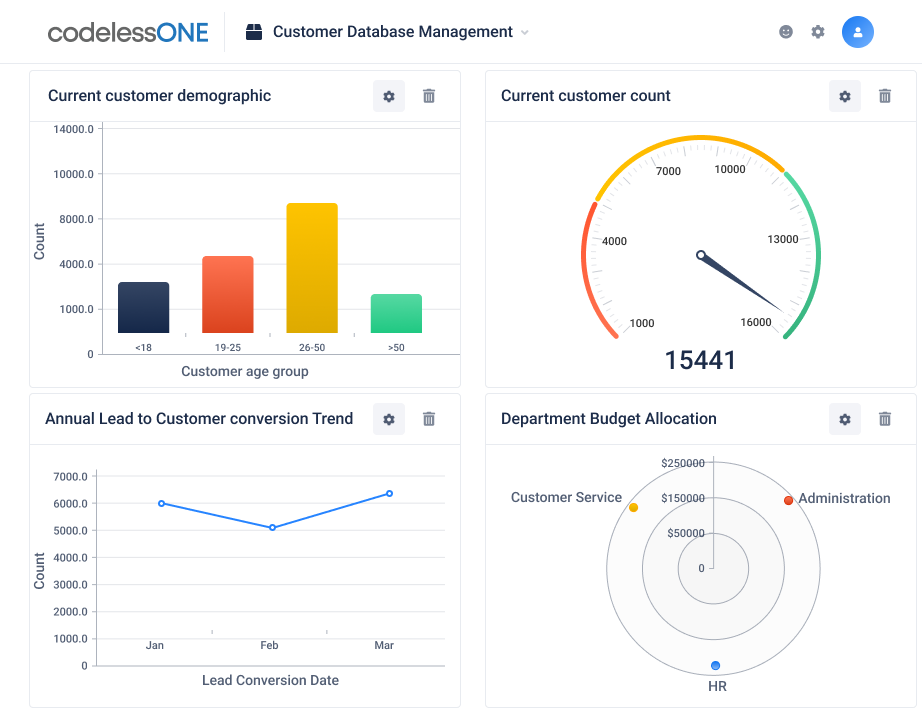
Task: Click the HR blue point on radar chart
Action: (x=715, y=665)
